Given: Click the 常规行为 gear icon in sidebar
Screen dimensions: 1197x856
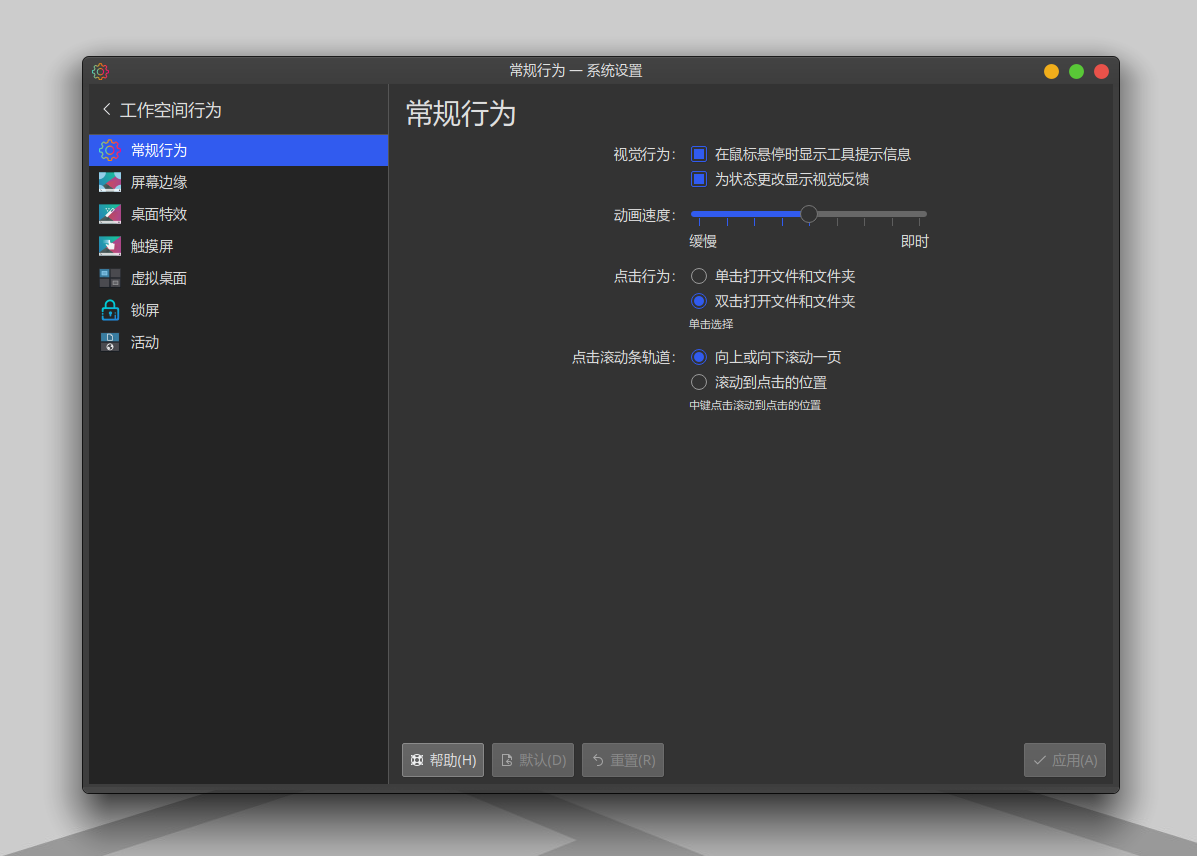Looking at the screenshot, I should tap(110, 150).
